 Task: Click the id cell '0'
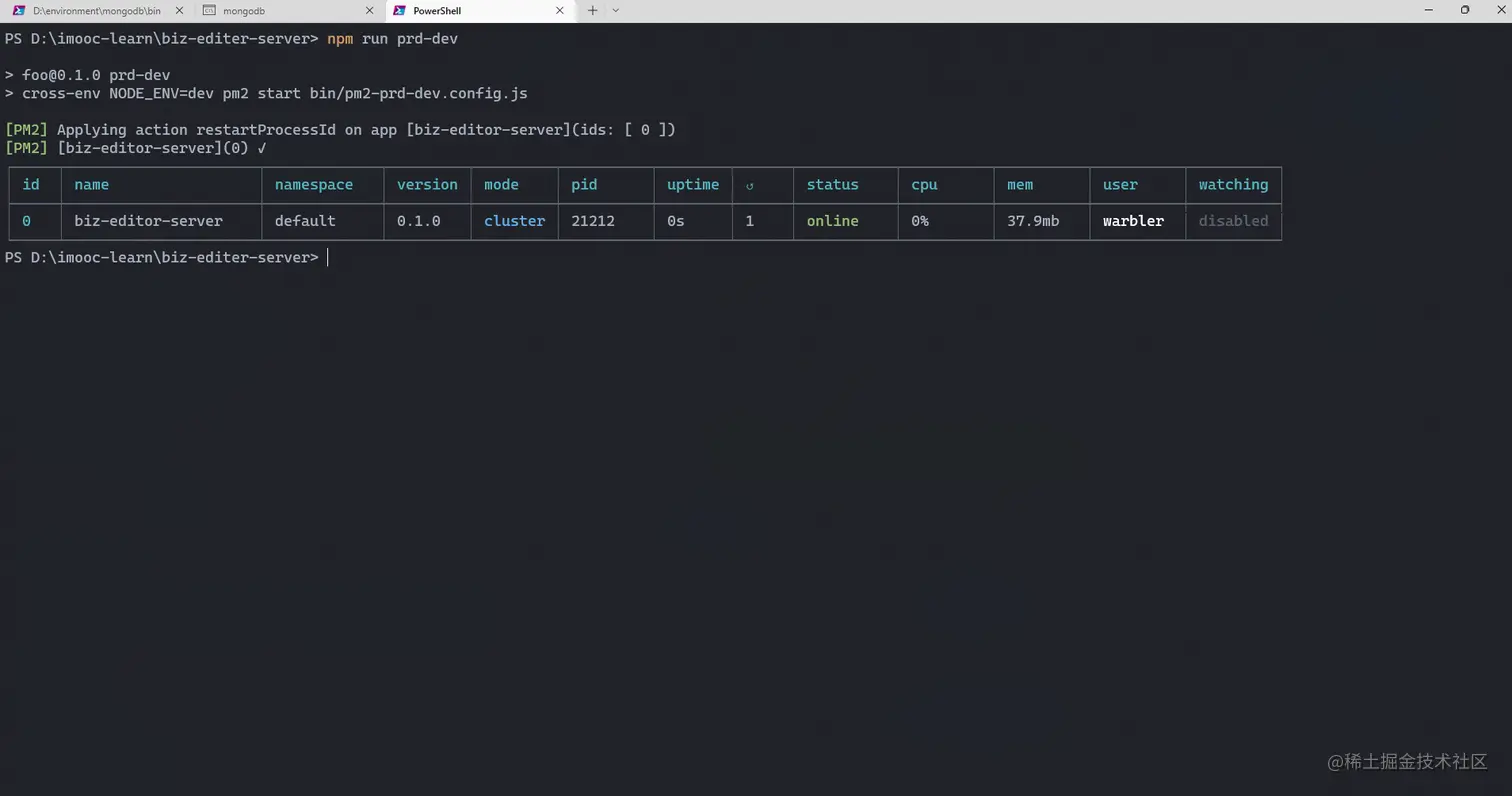[x=26, y=221]
